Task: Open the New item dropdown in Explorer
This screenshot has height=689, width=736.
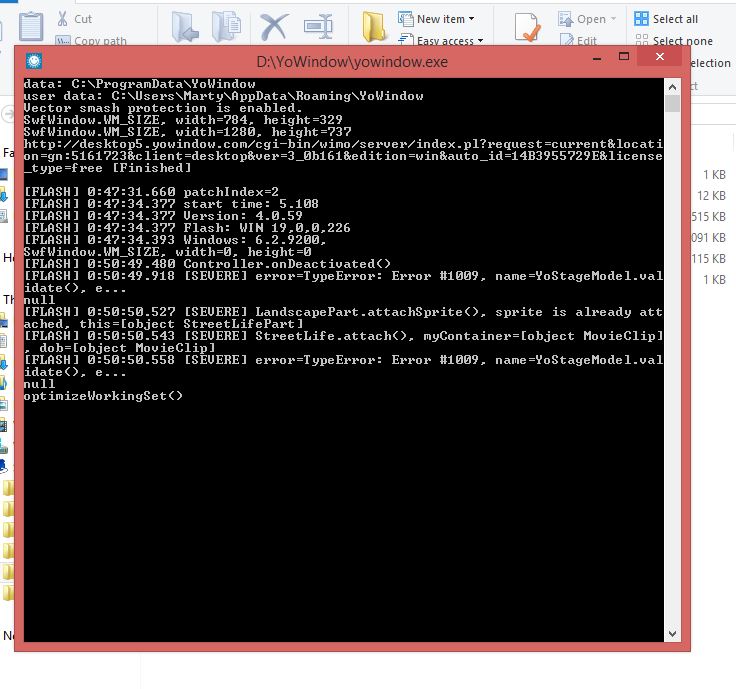Action: click(436, 19)
